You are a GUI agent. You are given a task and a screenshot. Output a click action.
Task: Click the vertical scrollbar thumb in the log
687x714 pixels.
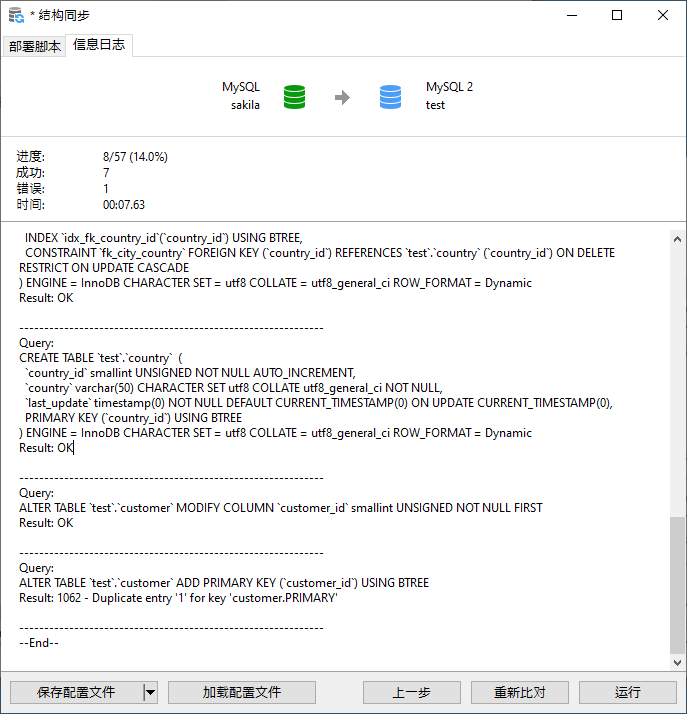(677, 585)
